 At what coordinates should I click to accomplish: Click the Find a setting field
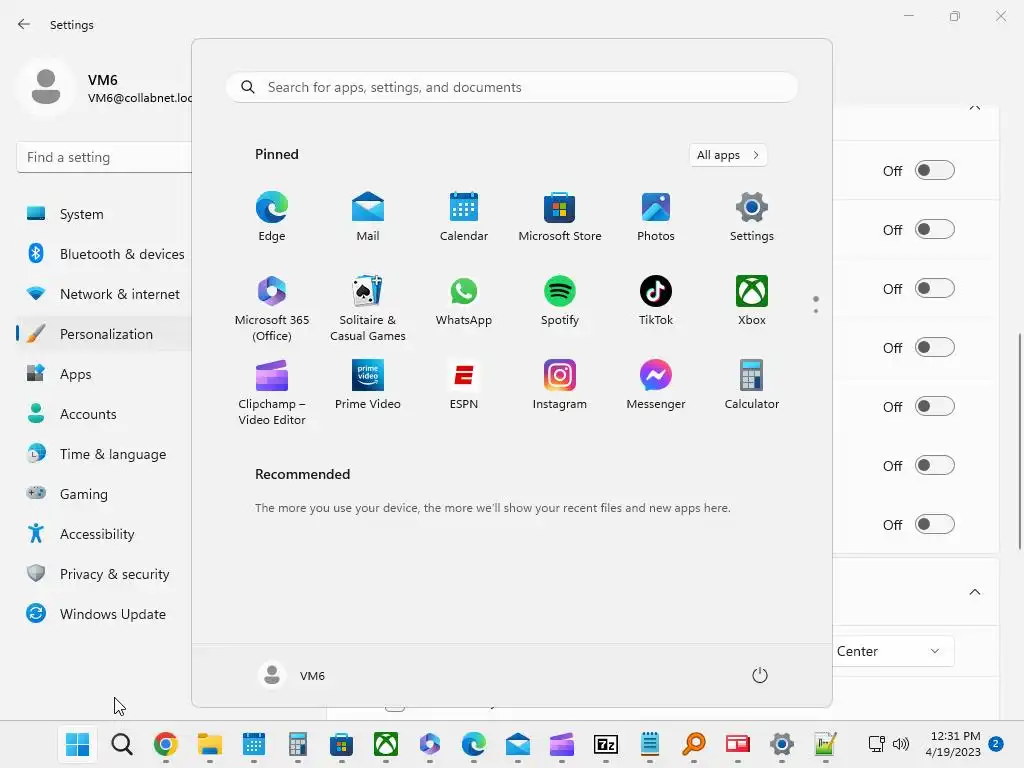[104, 157]
